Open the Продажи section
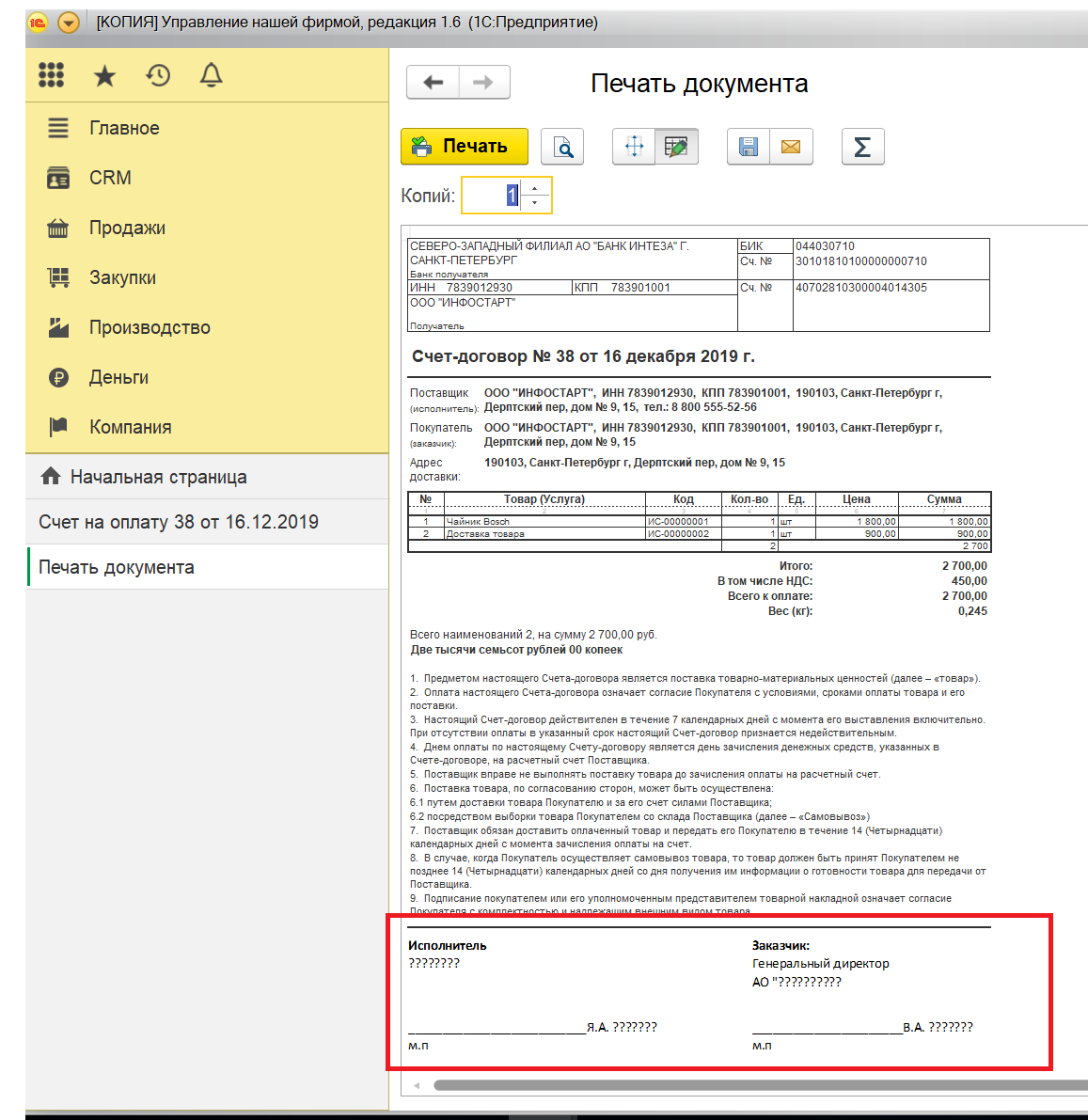Image resolution: width=1088 pixels, height=1120 pixels. (207, 228)
